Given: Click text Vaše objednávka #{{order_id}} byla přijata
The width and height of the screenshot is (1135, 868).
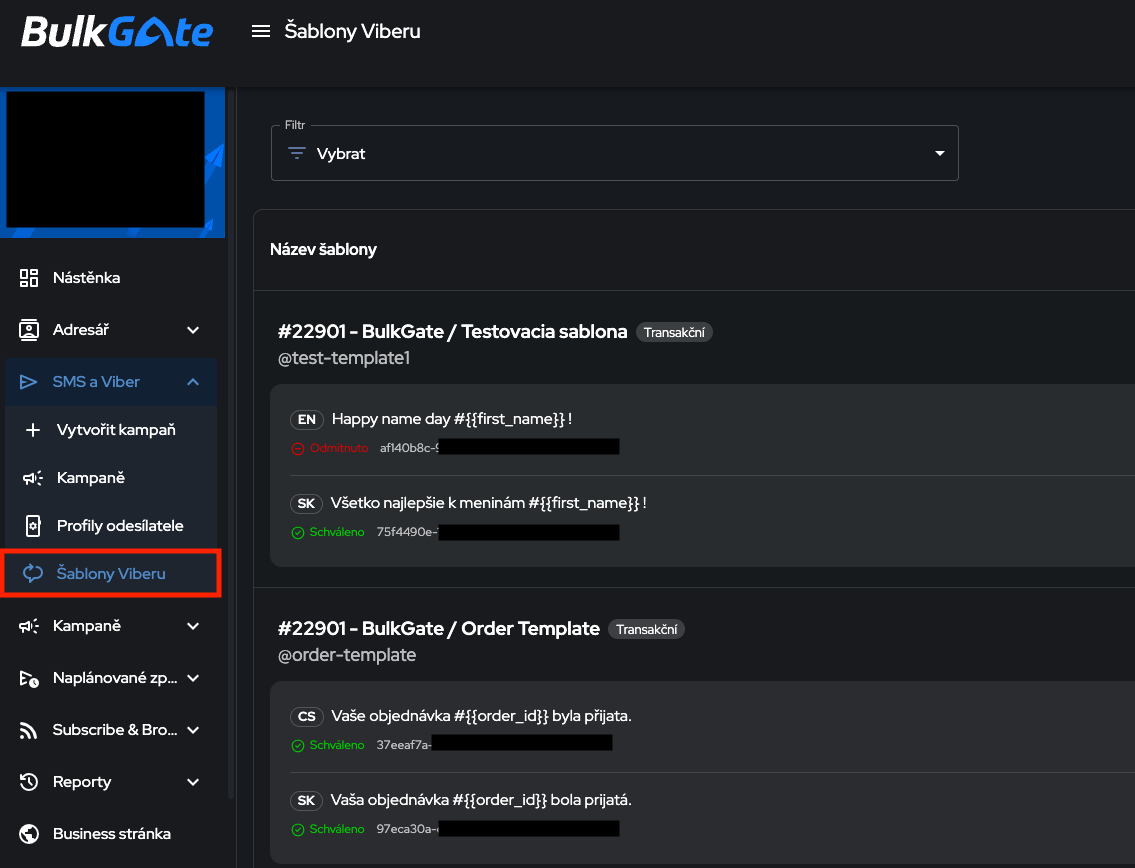Looking at the screenshot, I should 481,716.
